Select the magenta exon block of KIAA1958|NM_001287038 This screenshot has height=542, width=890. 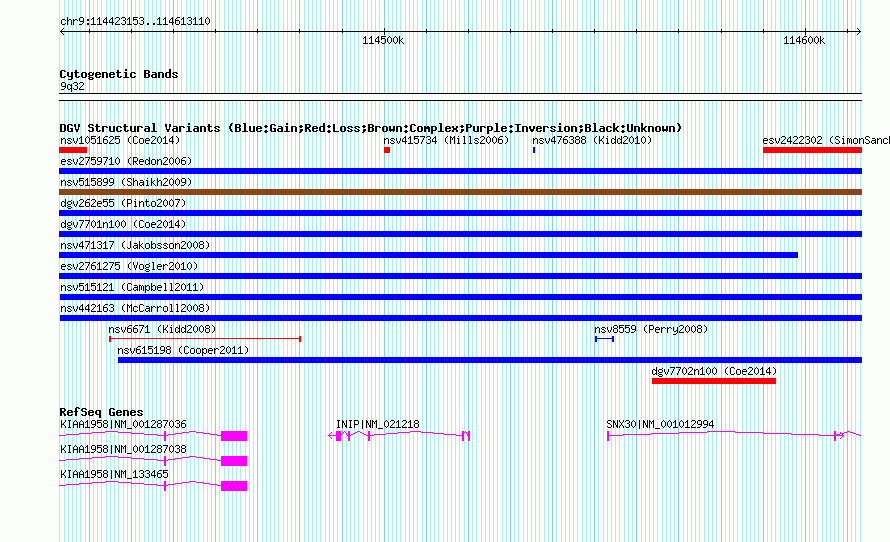click(x=234, y=461)
